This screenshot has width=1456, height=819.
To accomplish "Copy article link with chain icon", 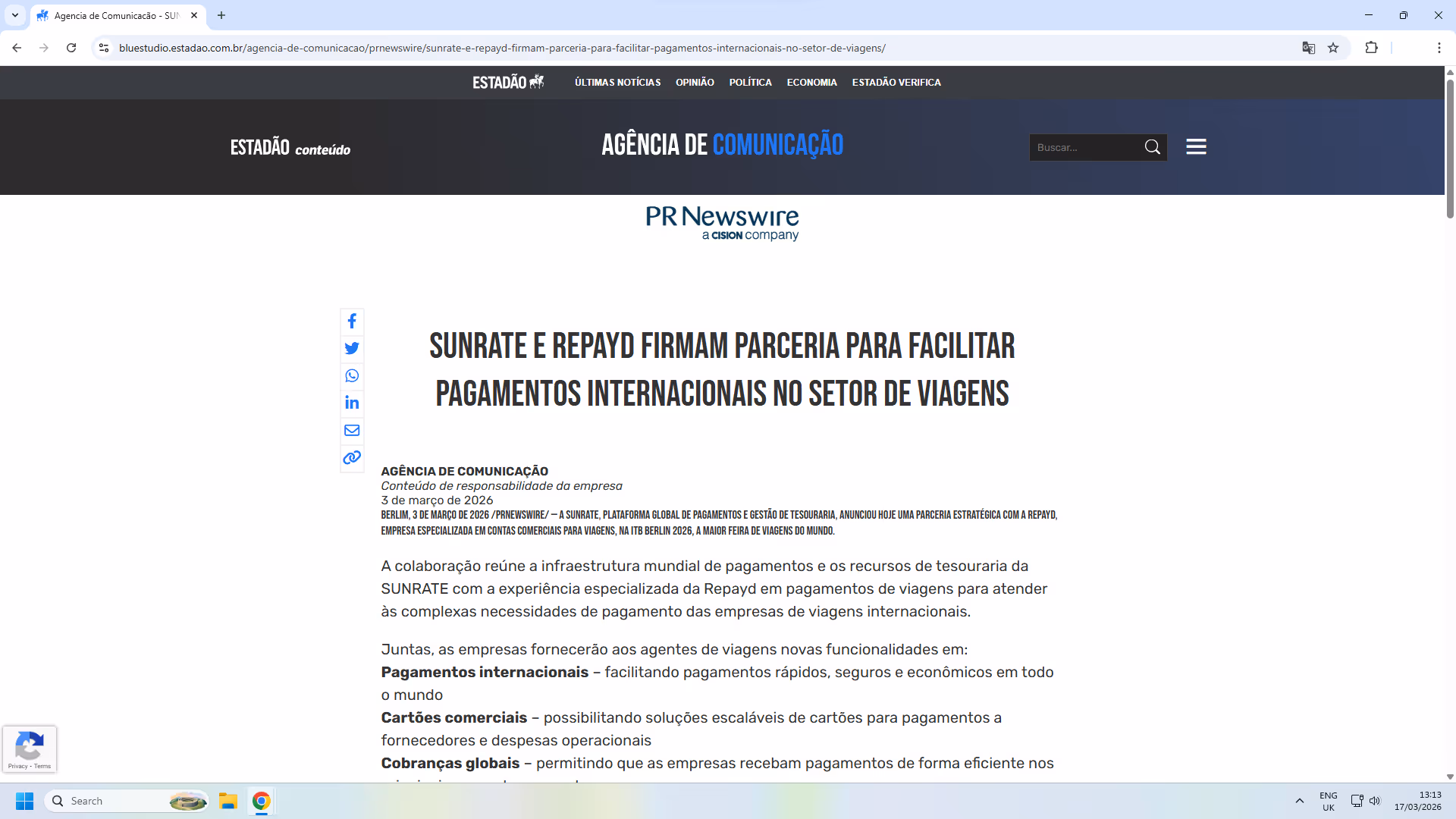I will click(352, 458).
